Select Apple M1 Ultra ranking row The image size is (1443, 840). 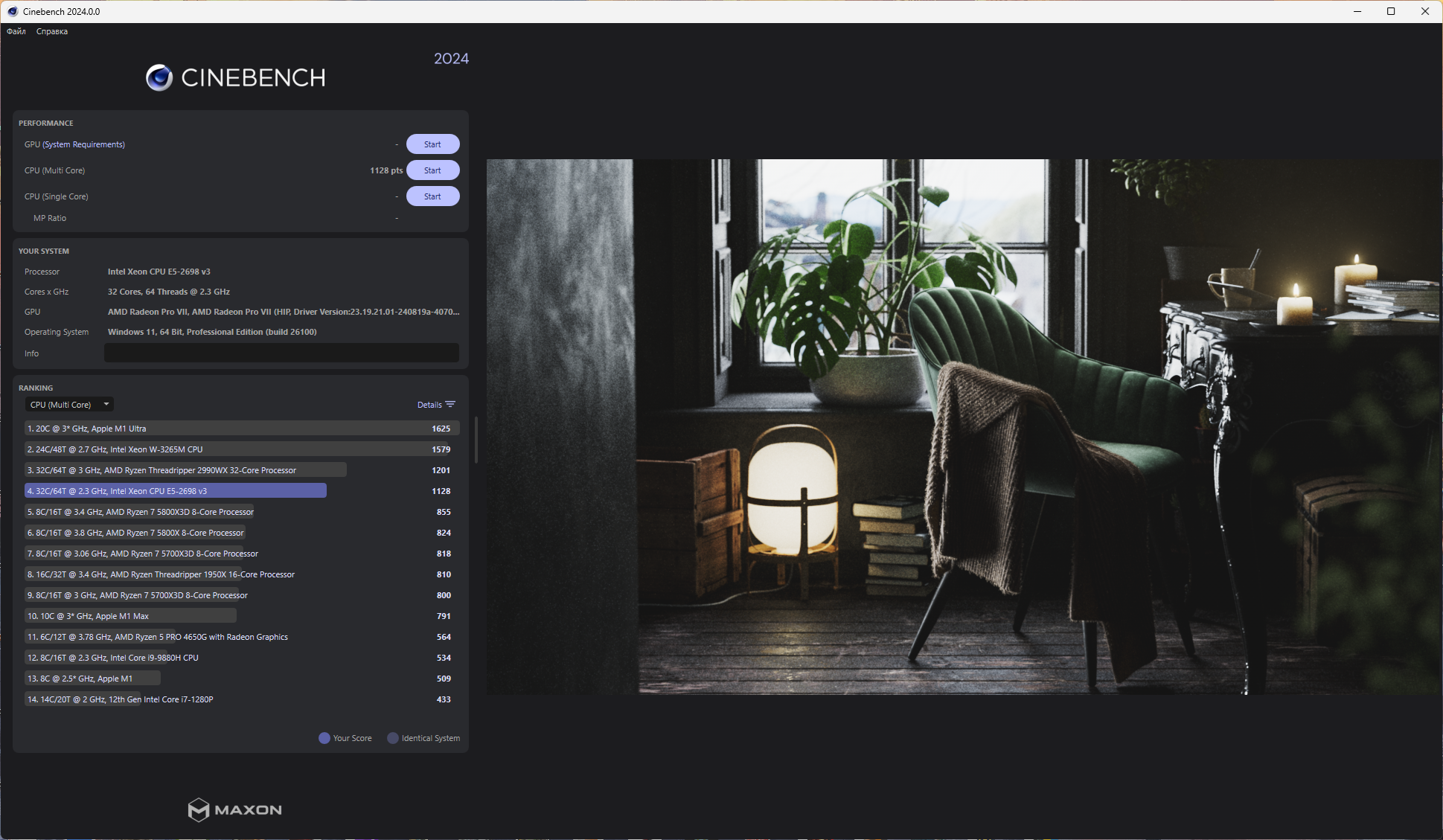(x=242, y=429)
